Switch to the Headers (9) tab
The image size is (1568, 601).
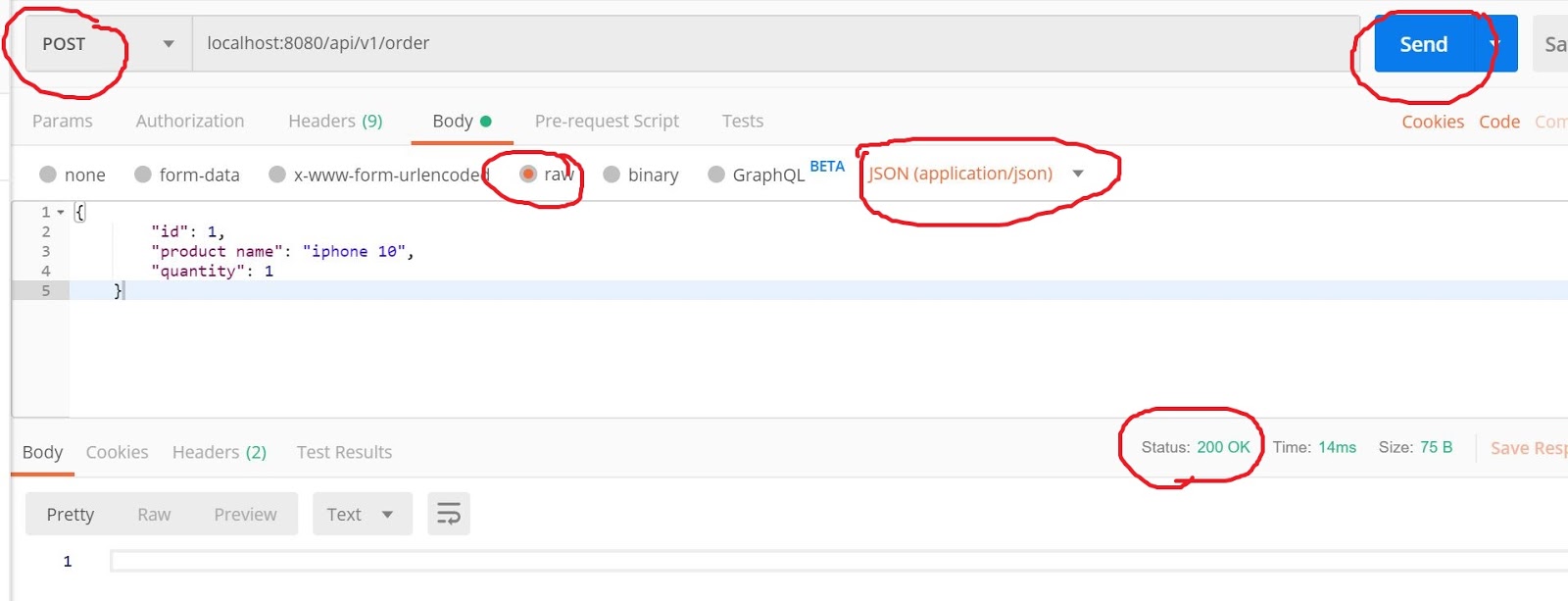pyautogui.click(x=335, y=121)
